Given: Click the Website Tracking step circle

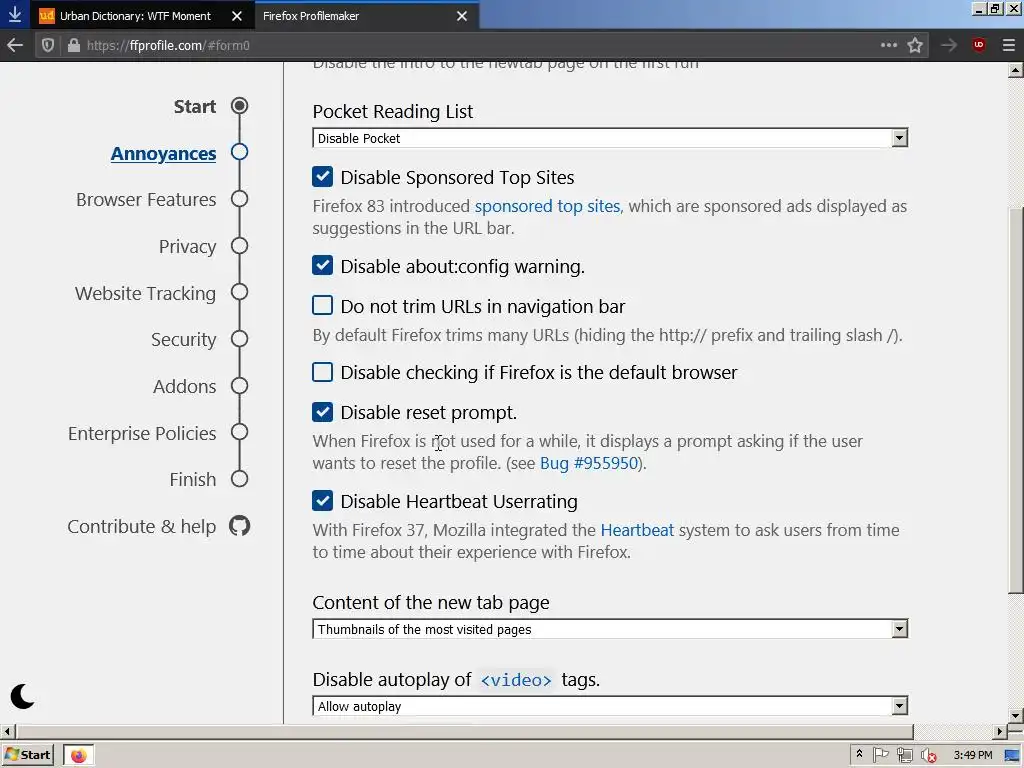Looking at the screenshot, I should coord(240,292).
